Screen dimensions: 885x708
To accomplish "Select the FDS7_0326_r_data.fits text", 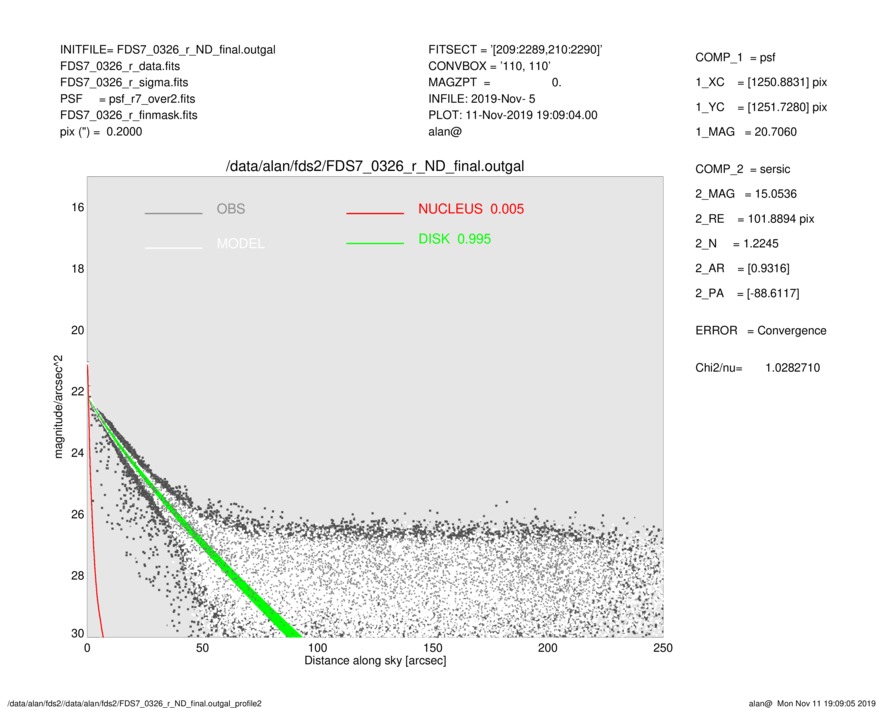I will click(120, 66).
